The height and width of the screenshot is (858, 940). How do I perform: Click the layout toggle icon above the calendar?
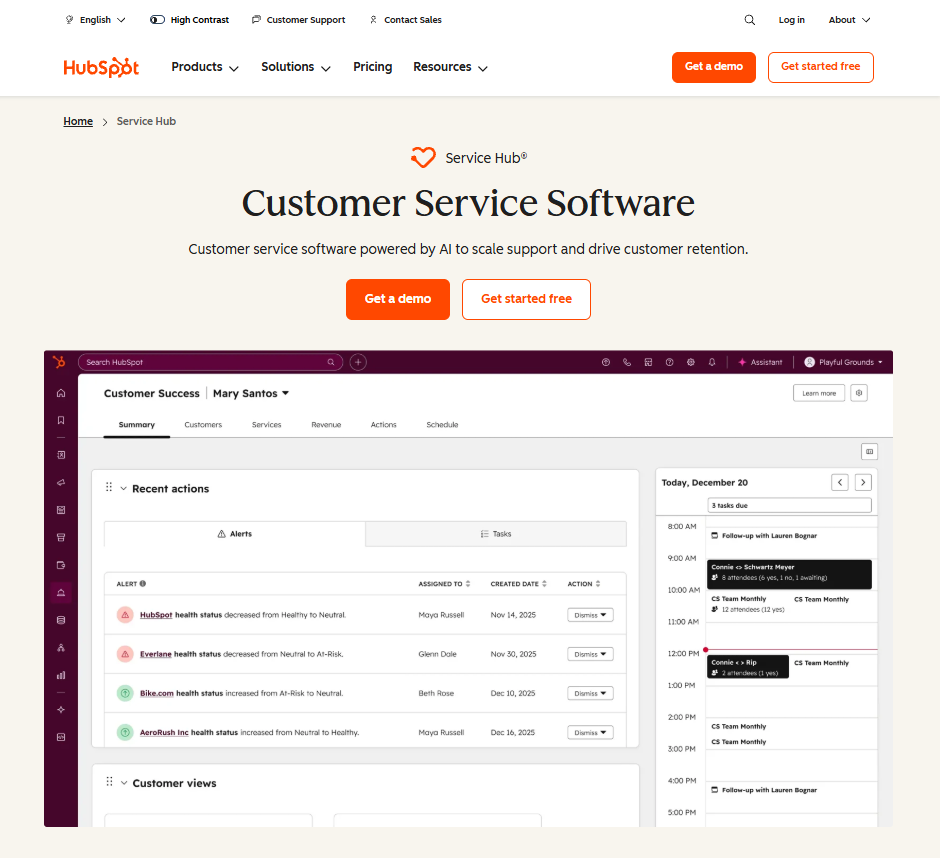tap(869, 451)
